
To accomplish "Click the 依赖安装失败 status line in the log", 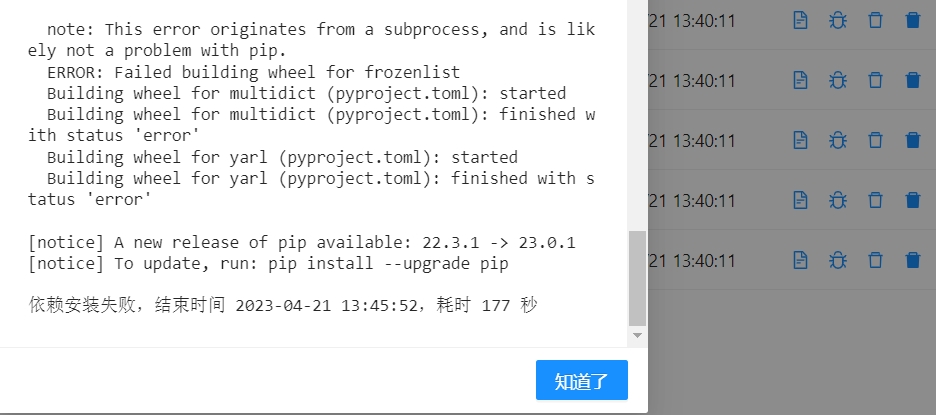I will click(x=283, y=305).
